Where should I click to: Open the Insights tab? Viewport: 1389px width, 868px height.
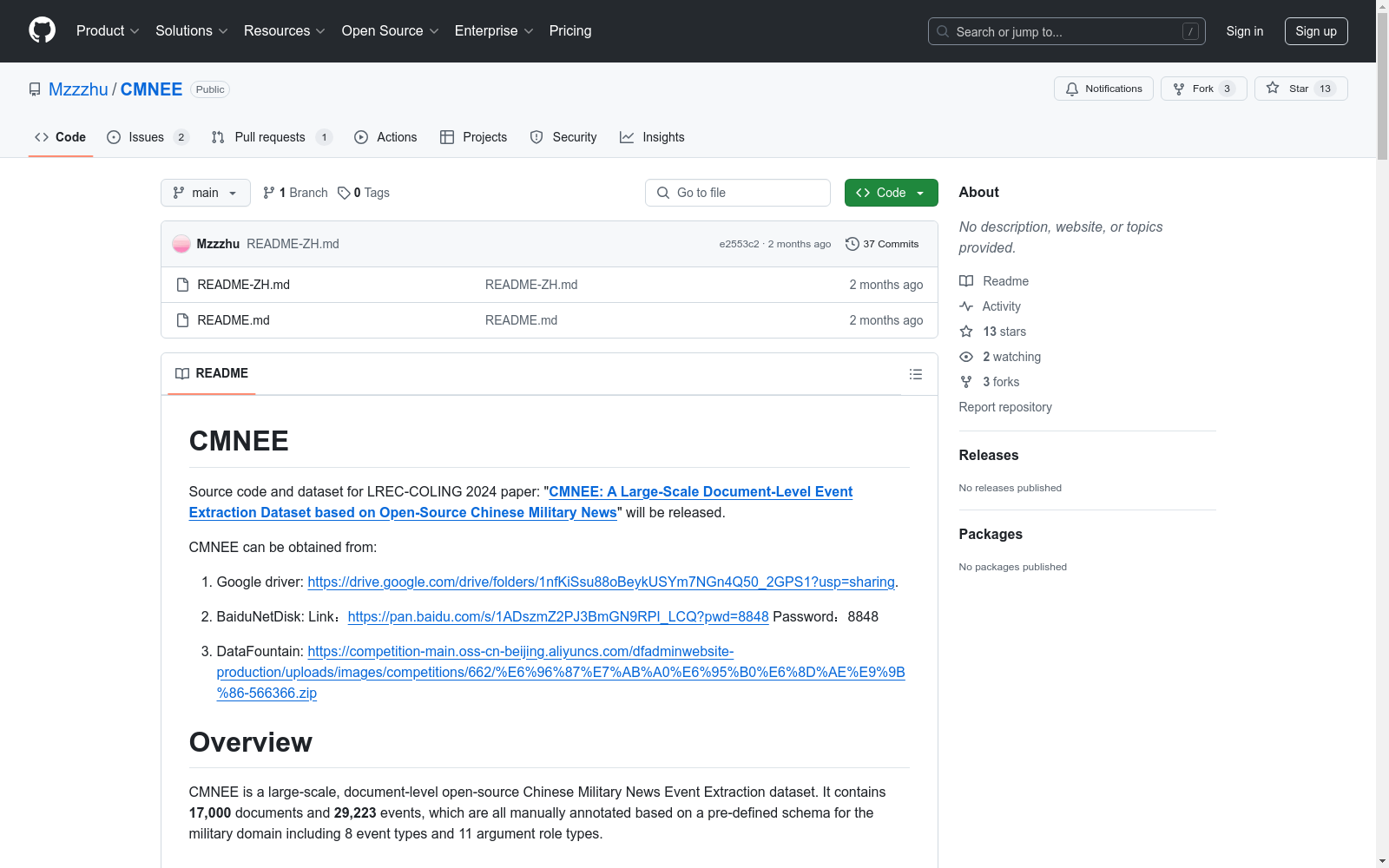tap(652, 137)
